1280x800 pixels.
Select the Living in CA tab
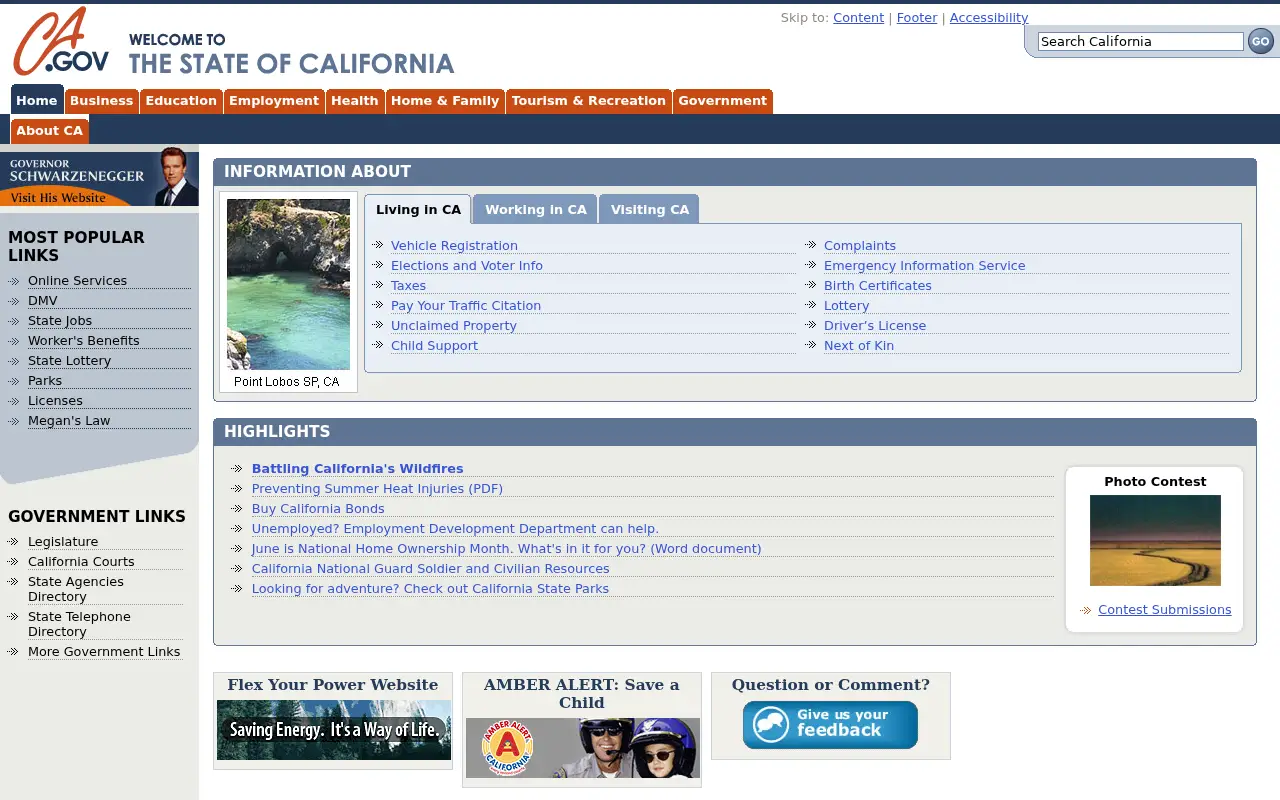pyautogui.click(x=418, y=209)
